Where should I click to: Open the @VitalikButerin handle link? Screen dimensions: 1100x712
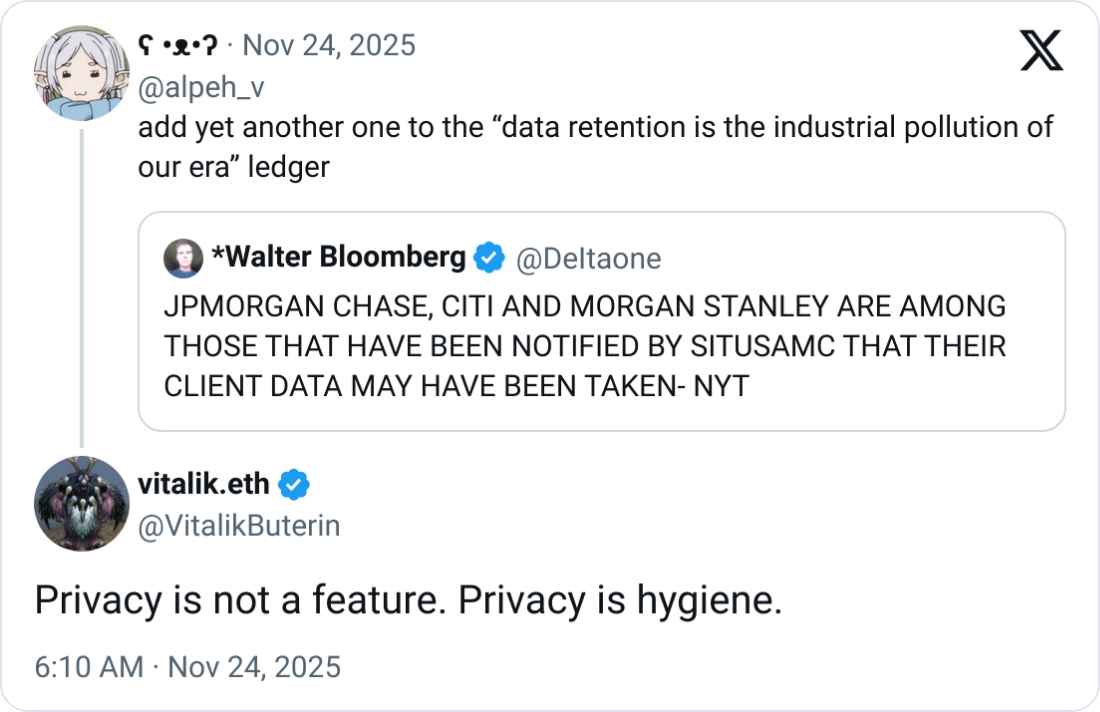pos(238,526)
